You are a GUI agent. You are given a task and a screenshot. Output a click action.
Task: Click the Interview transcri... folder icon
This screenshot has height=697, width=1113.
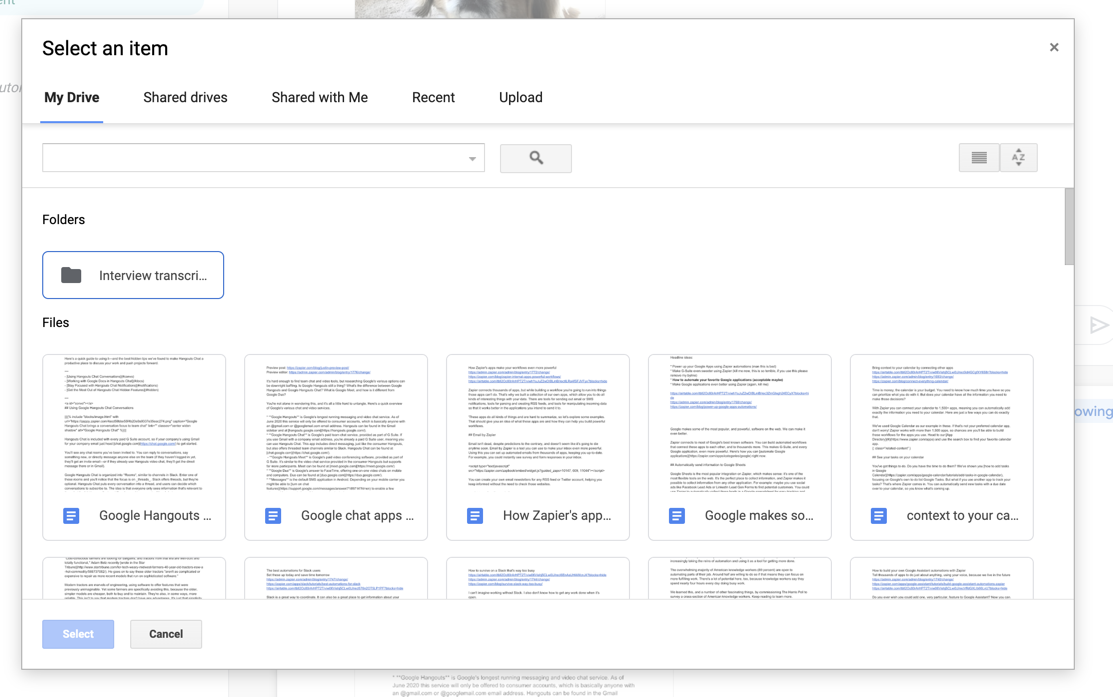tap(71, 275)
